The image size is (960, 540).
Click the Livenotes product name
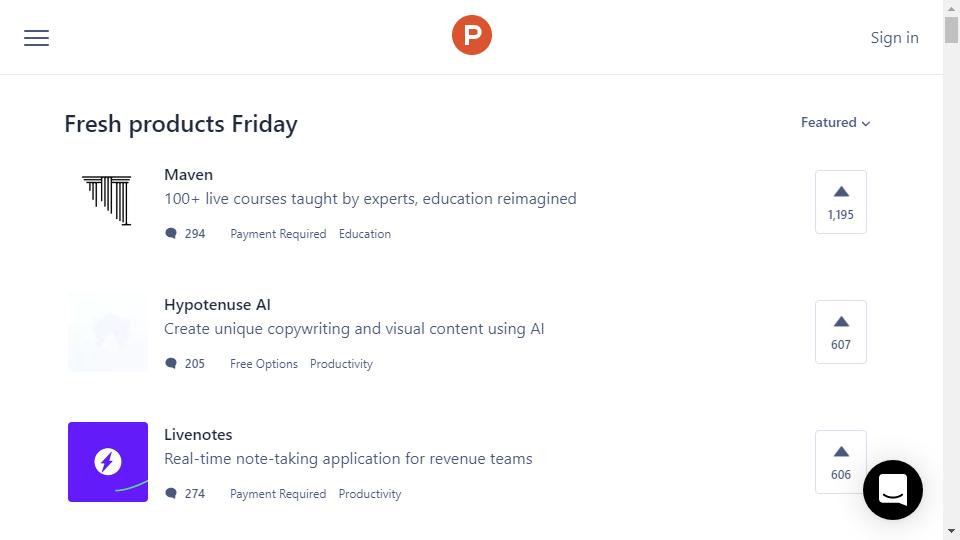click(198, 435)
